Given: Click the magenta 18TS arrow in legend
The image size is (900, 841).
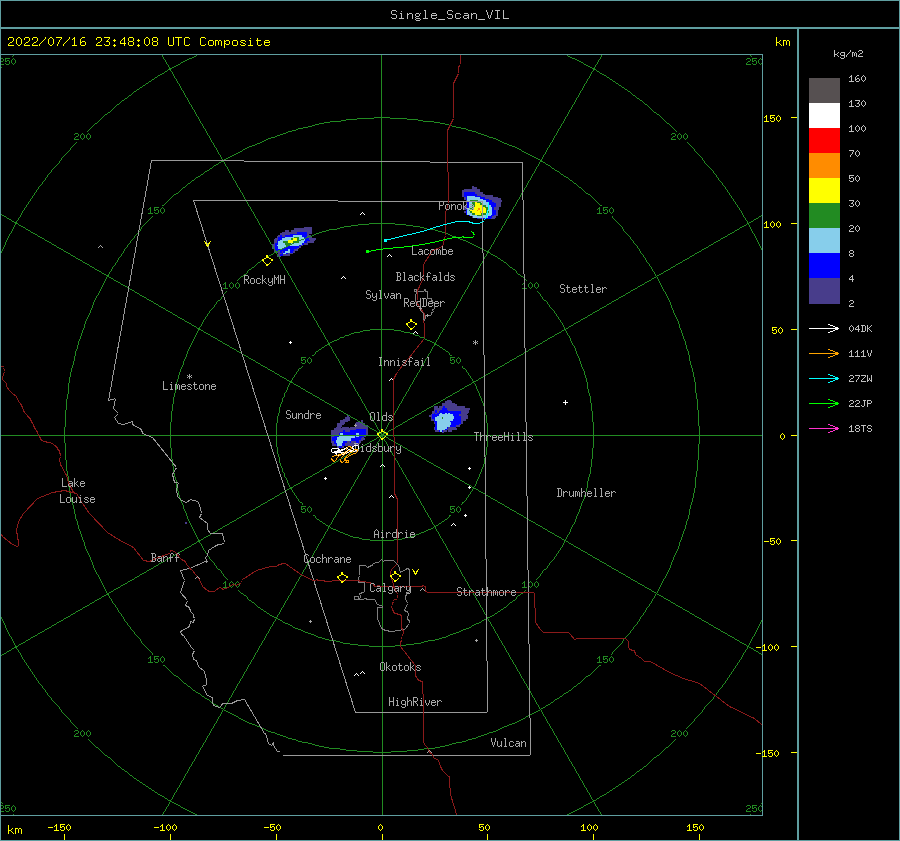Looking at the screenshot, I should [x=824, y=428].
